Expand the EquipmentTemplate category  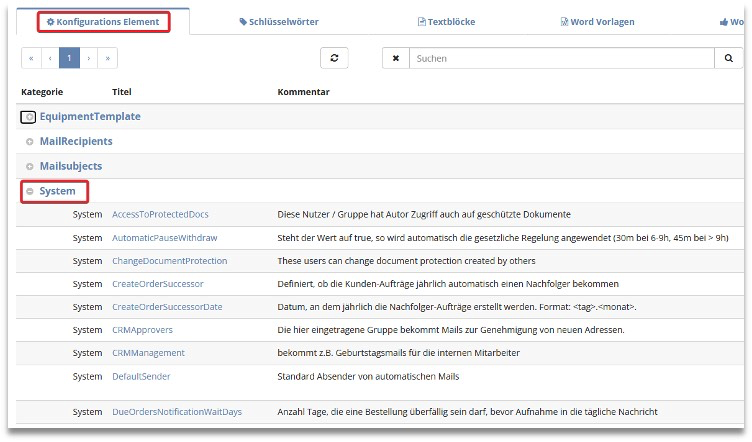pos(30,117)
